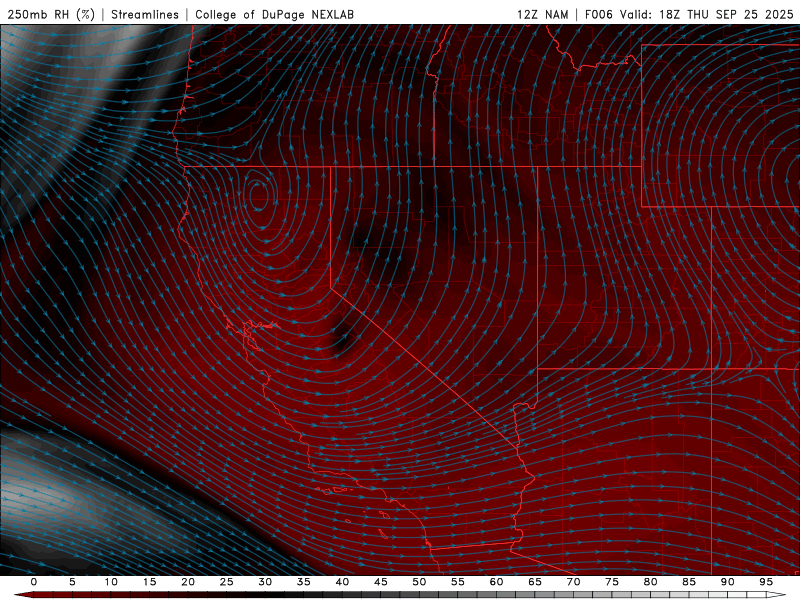
Task: Click the colorbar label "30"
Action: point(265,582)
